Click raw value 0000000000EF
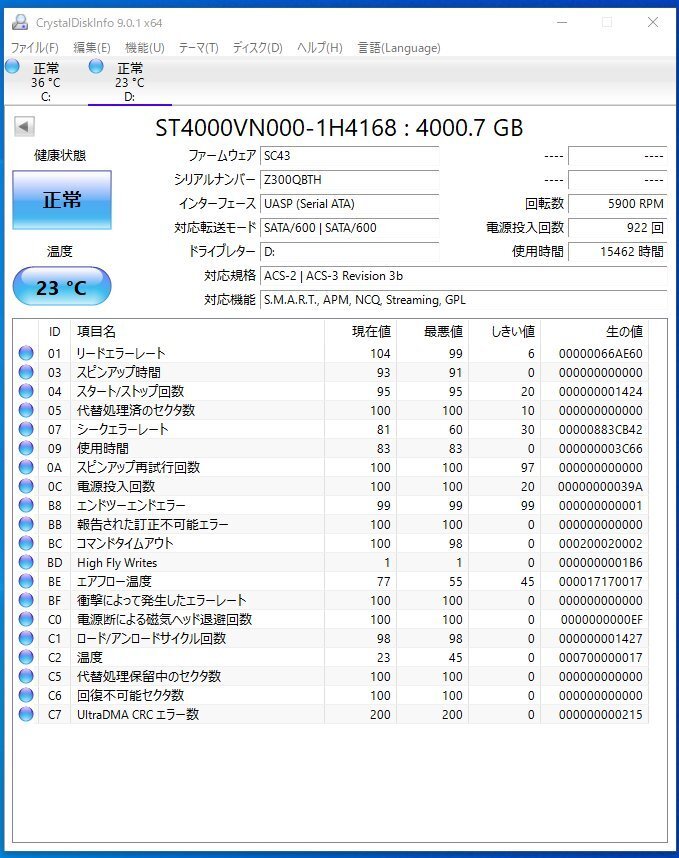This screenshot has height=858, width=679. pos(601,620)
